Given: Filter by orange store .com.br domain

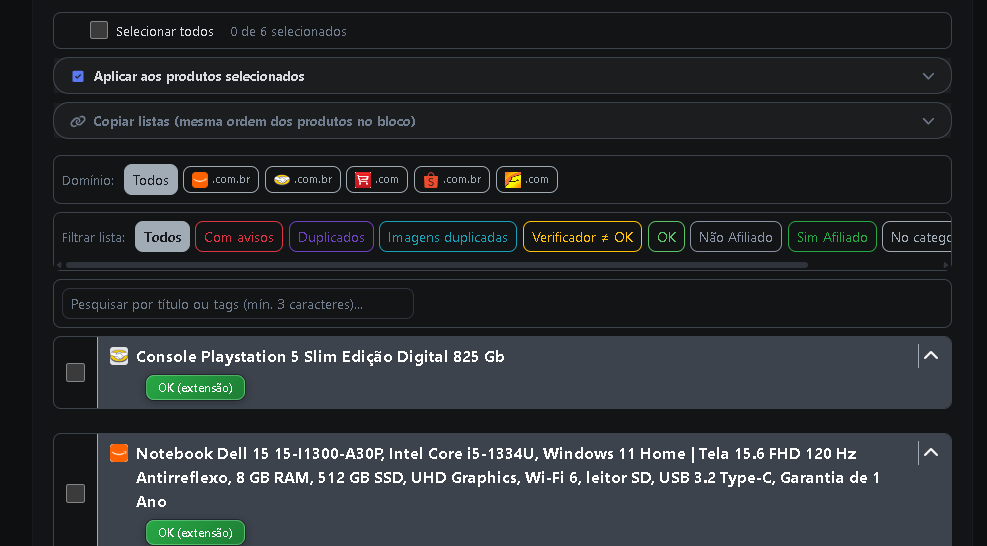Looking at the screenshot, I should point(221,179).
